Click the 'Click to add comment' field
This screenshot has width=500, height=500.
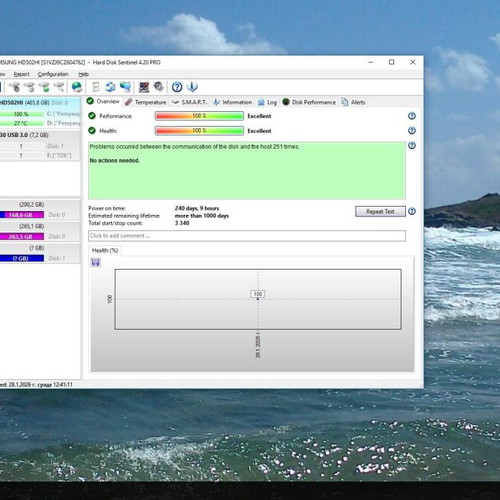coord(247,236)
